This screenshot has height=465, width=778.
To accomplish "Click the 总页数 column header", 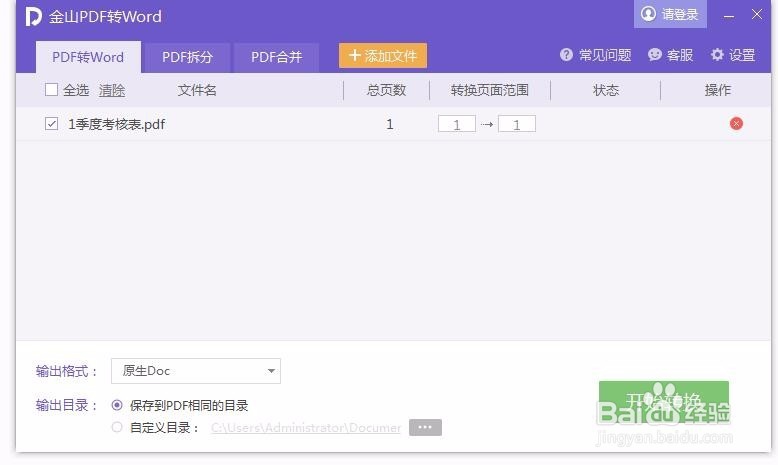I will (387, 90).
